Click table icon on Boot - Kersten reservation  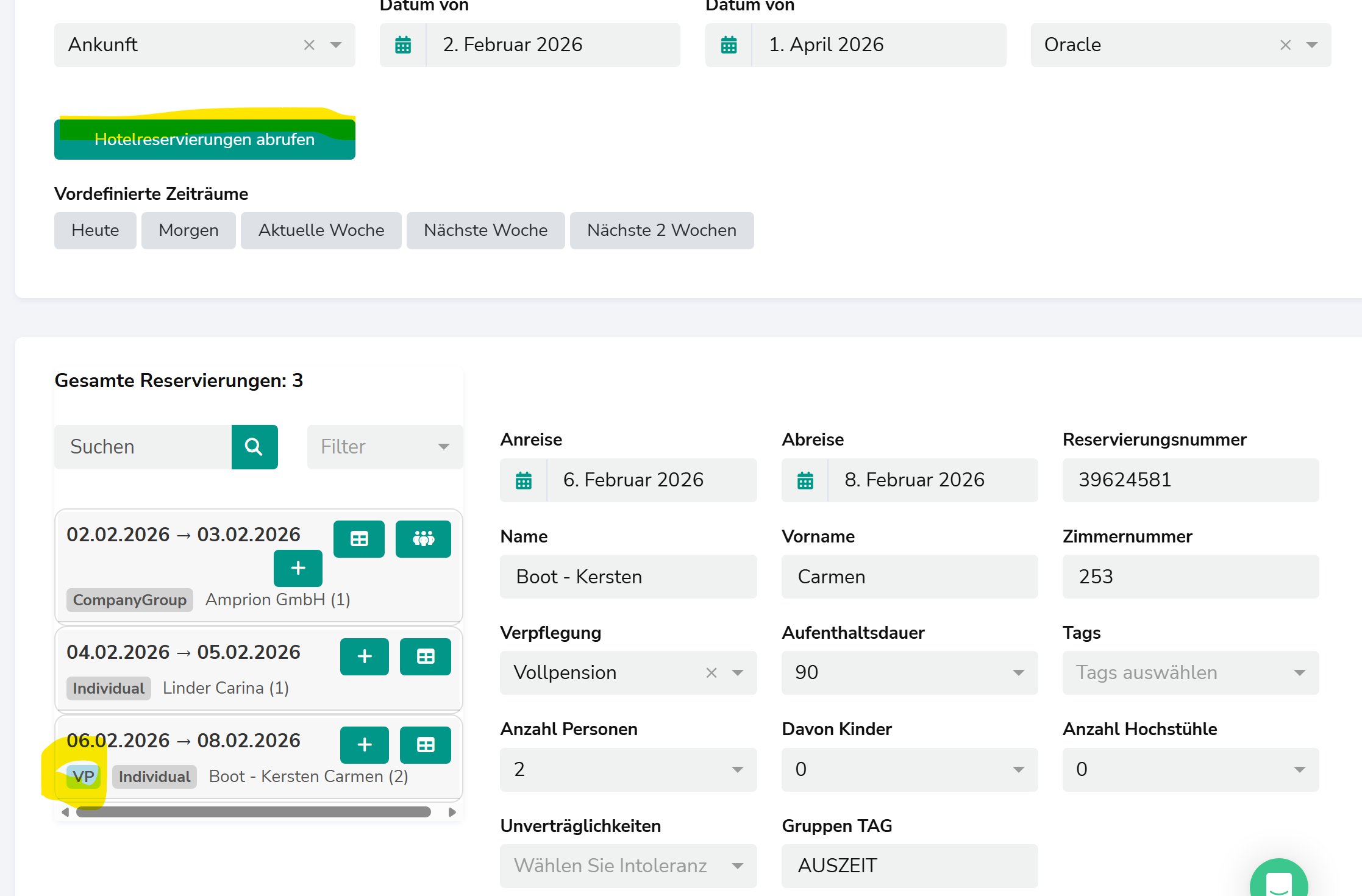(x=426, y=745)
